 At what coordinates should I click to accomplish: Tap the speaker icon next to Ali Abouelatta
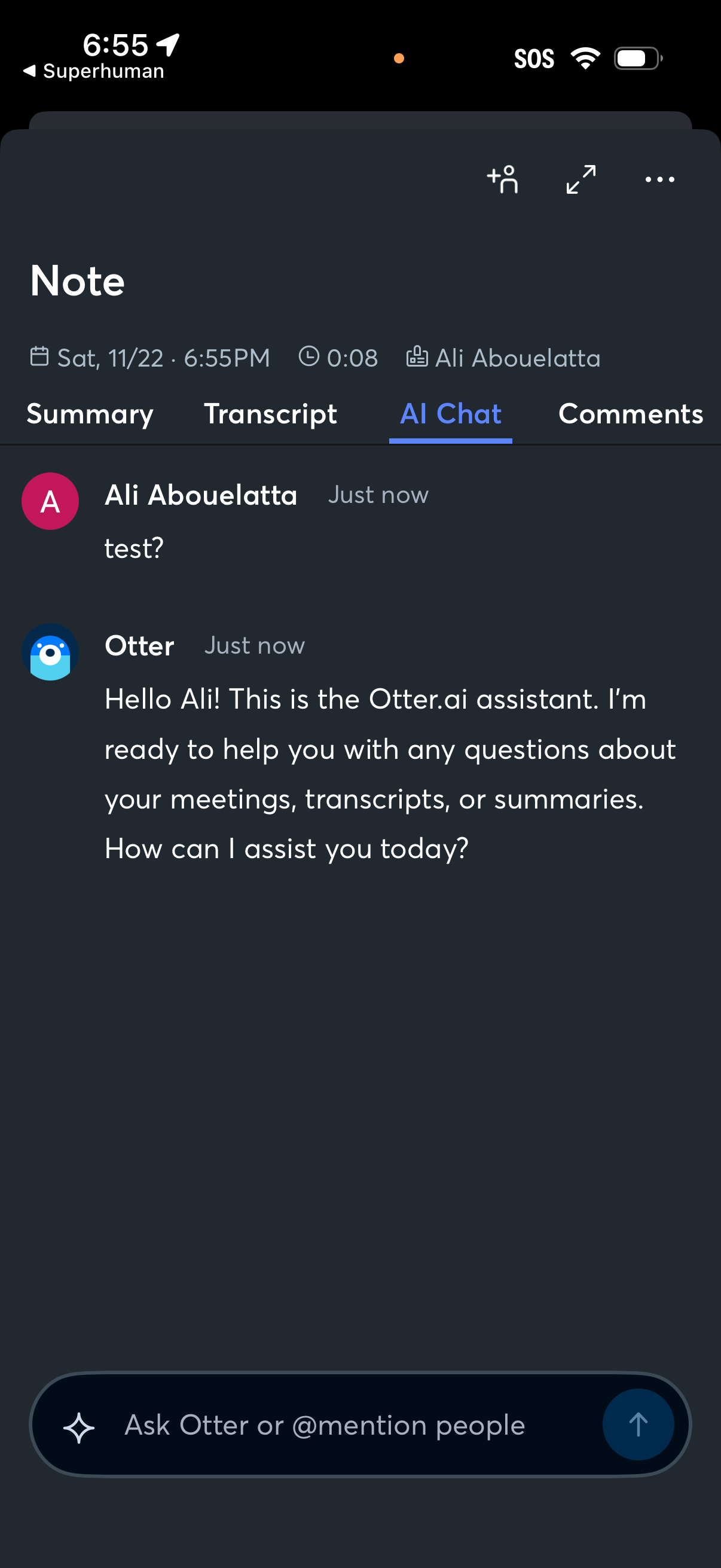tap(417, 356)
